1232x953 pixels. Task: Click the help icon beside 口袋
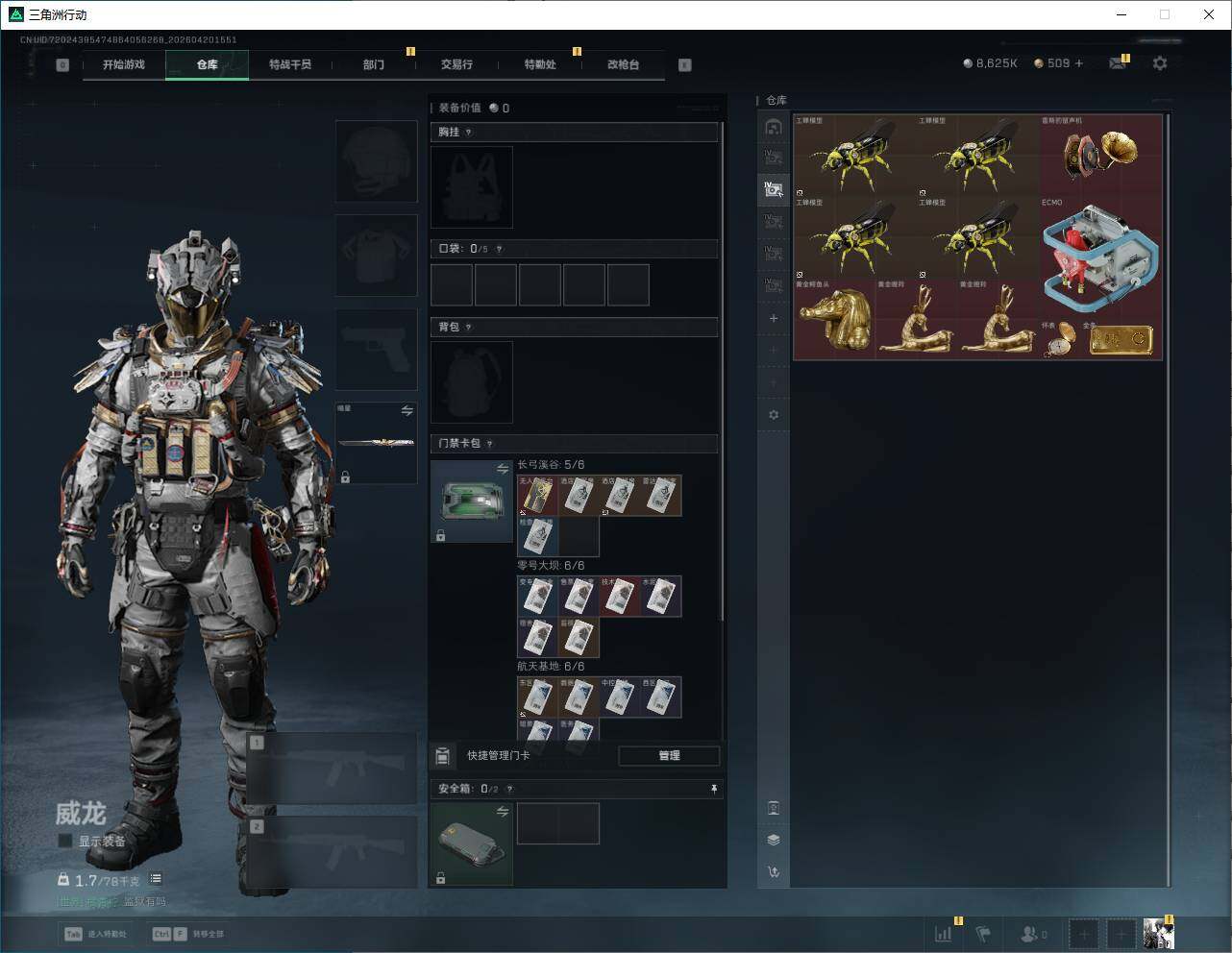coord(499,249)
